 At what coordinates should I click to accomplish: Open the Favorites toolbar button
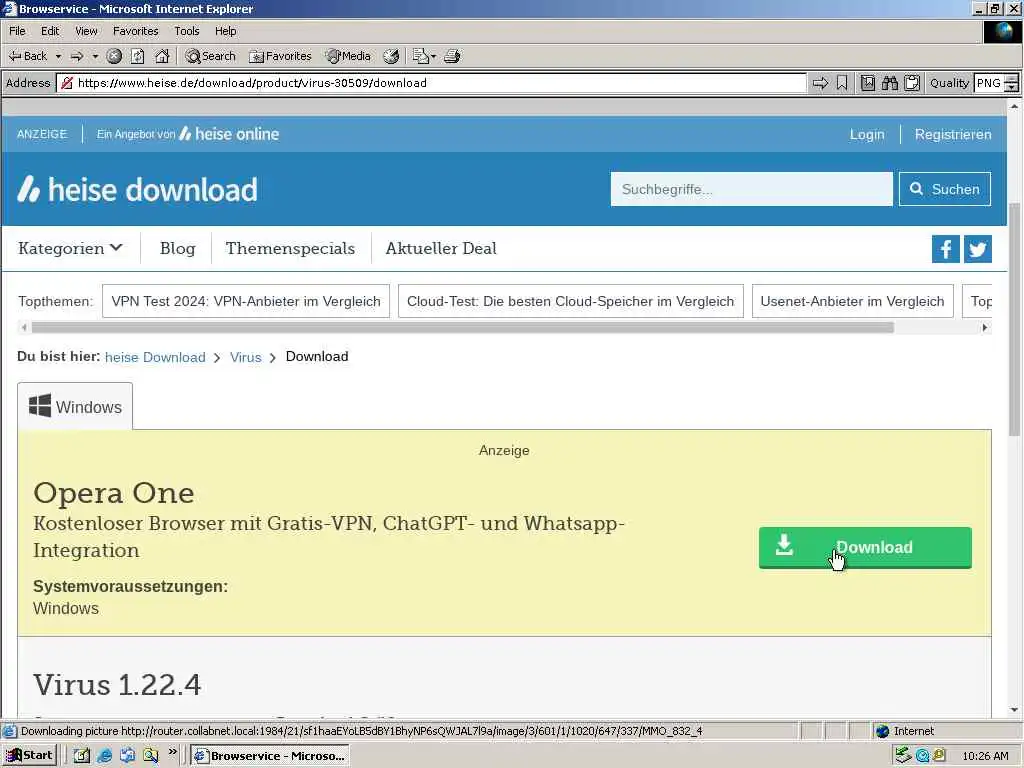[x=281, y=56]
